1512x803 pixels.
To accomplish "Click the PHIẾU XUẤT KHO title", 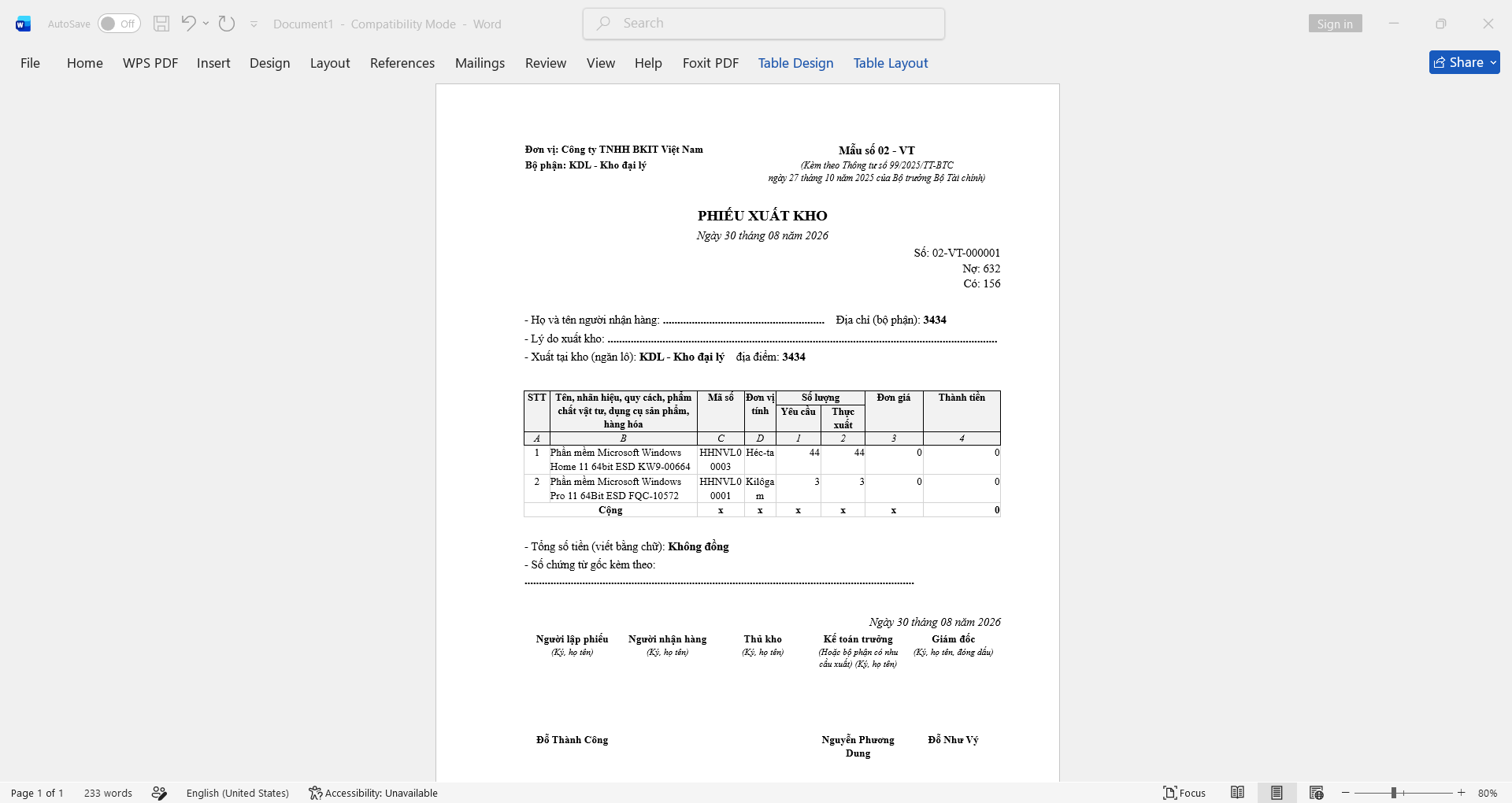I will point(762,216).
